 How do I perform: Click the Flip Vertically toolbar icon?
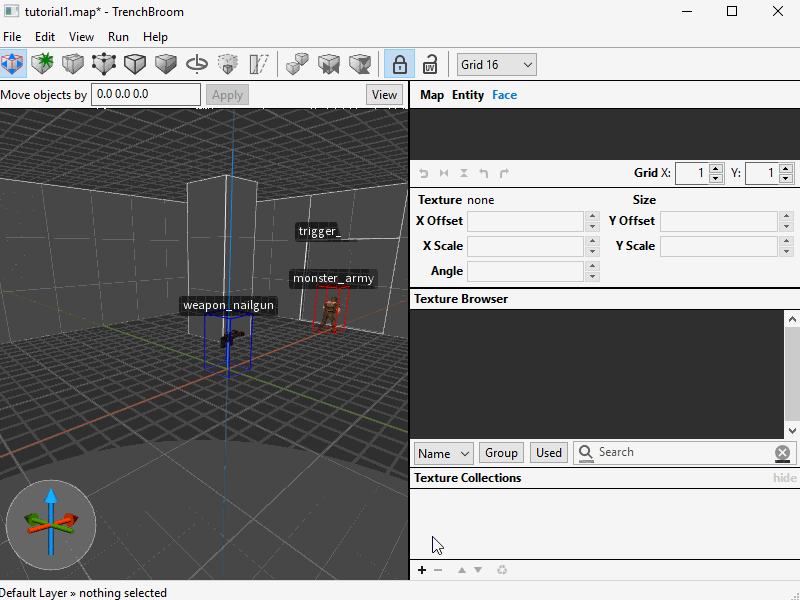(x=360, y=64)
